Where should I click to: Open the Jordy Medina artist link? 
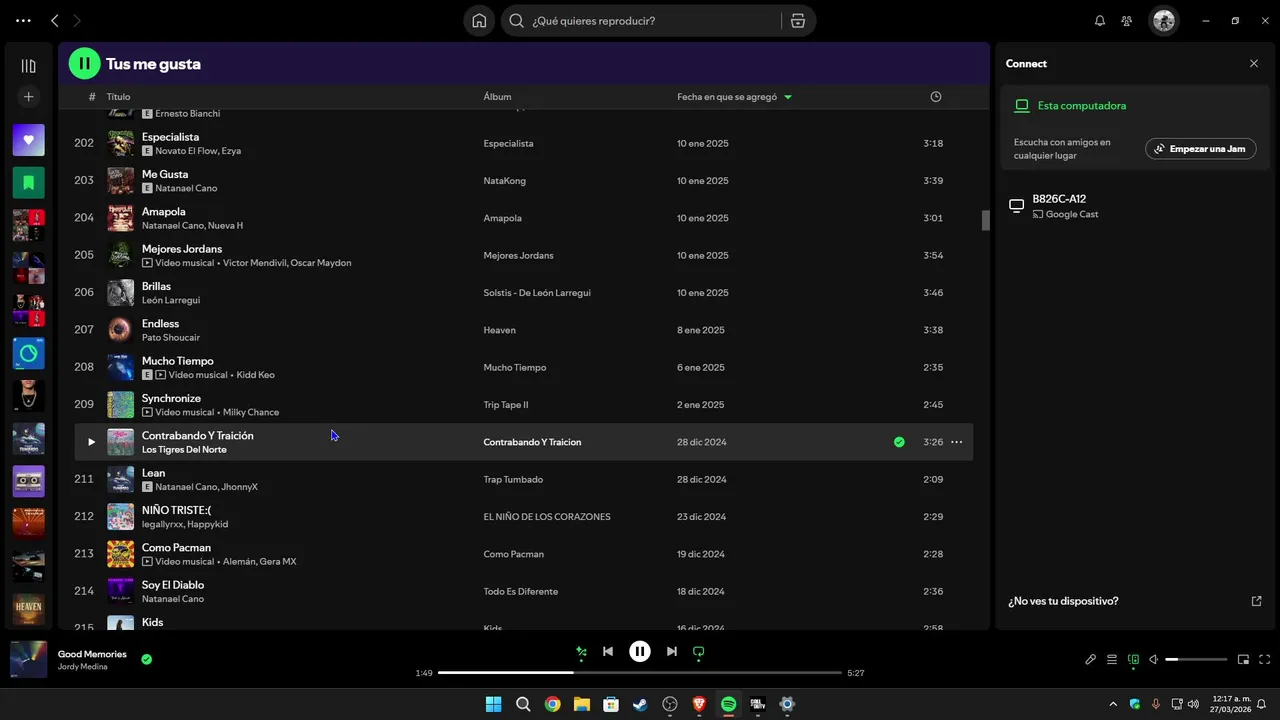(x=82, y=667)
